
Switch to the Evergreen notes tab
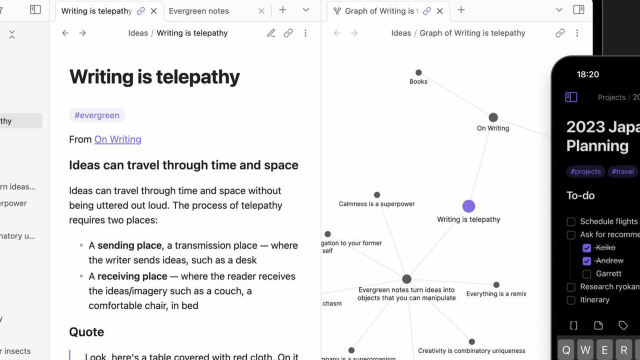(199, 11)
